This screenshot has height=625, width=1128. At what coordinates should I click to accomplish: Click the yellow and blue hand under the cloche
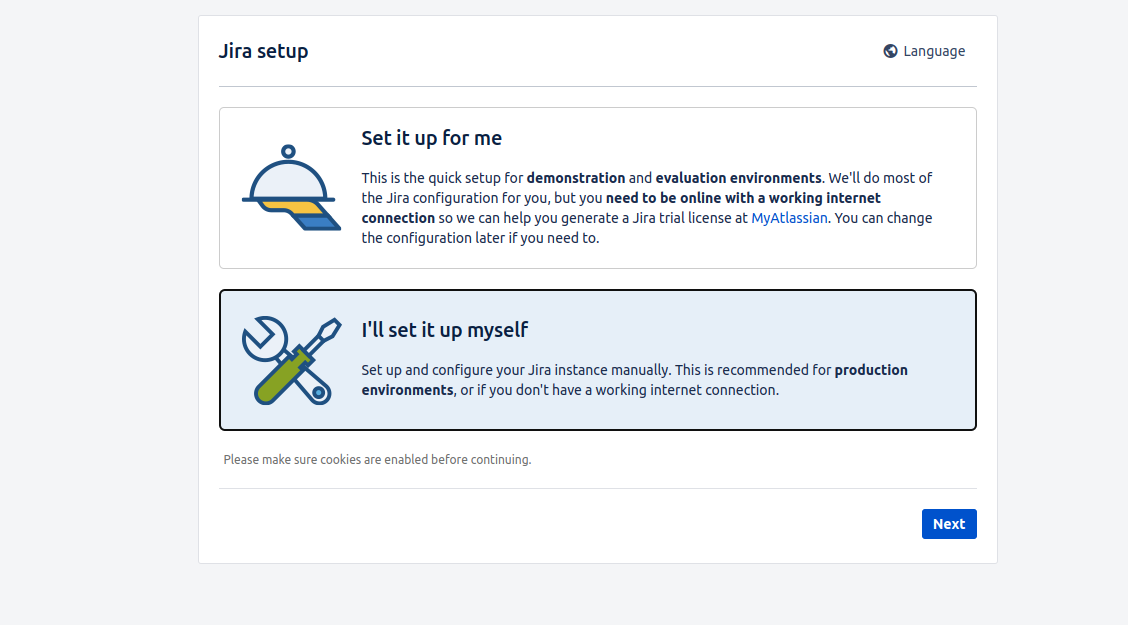tap(301, 215)
